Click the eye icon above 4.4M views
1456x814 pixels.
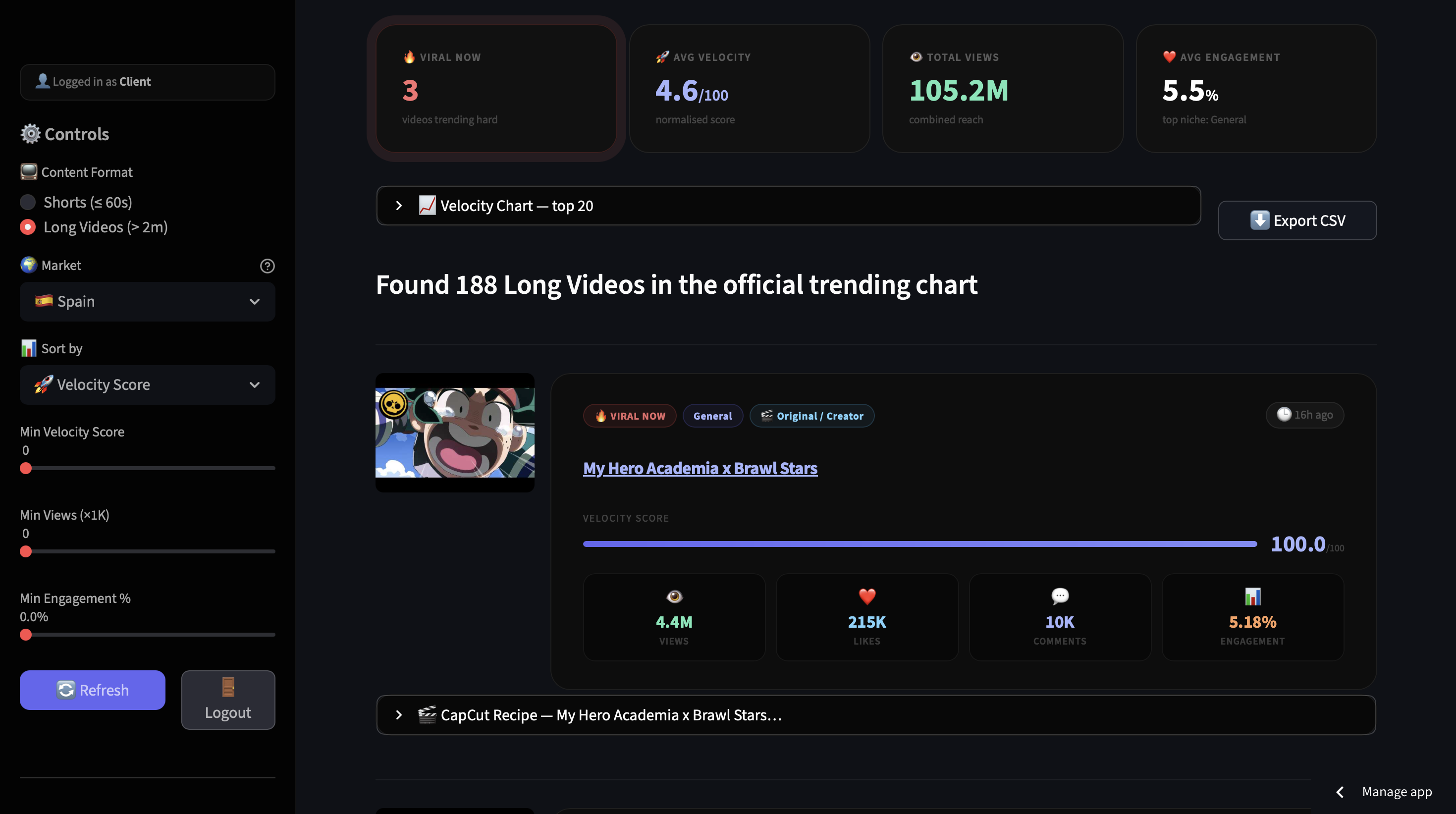674,597
